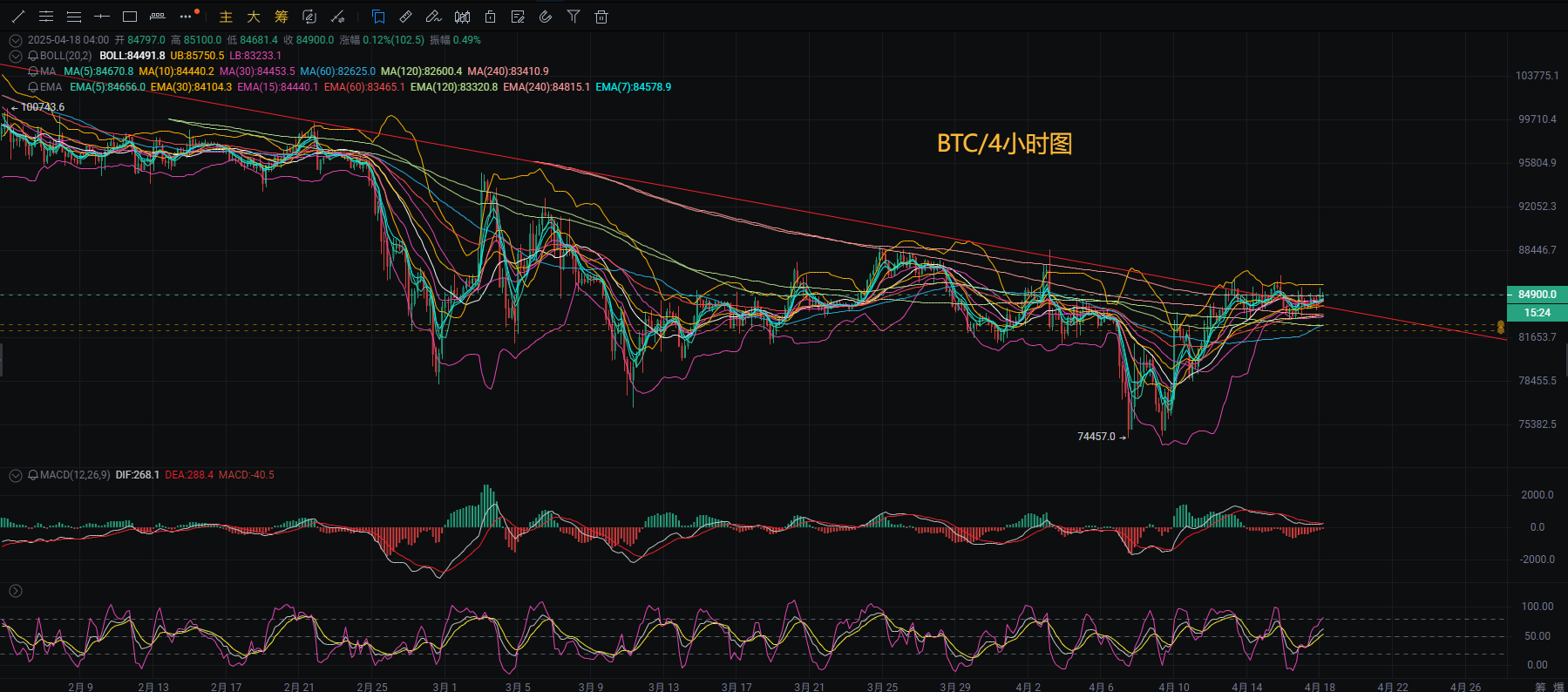
Task: Select the rectangle shape drawing tool
Action: pos(130,17)
